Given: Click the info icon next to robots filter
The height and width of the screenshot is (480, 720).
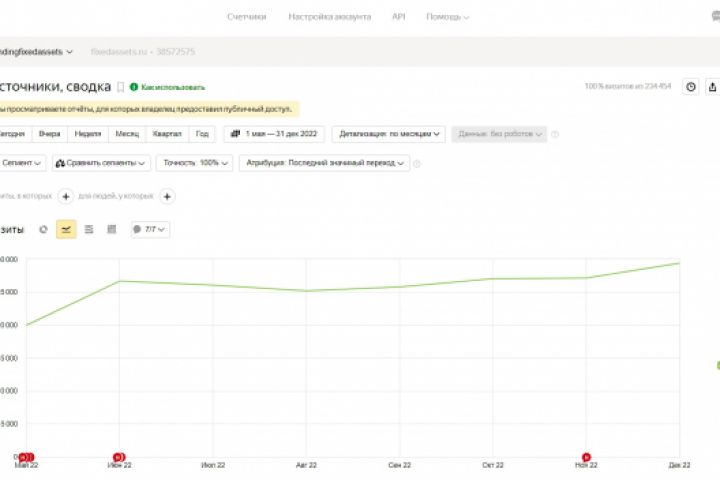Looking at the screenshot, I should [555, 135].
